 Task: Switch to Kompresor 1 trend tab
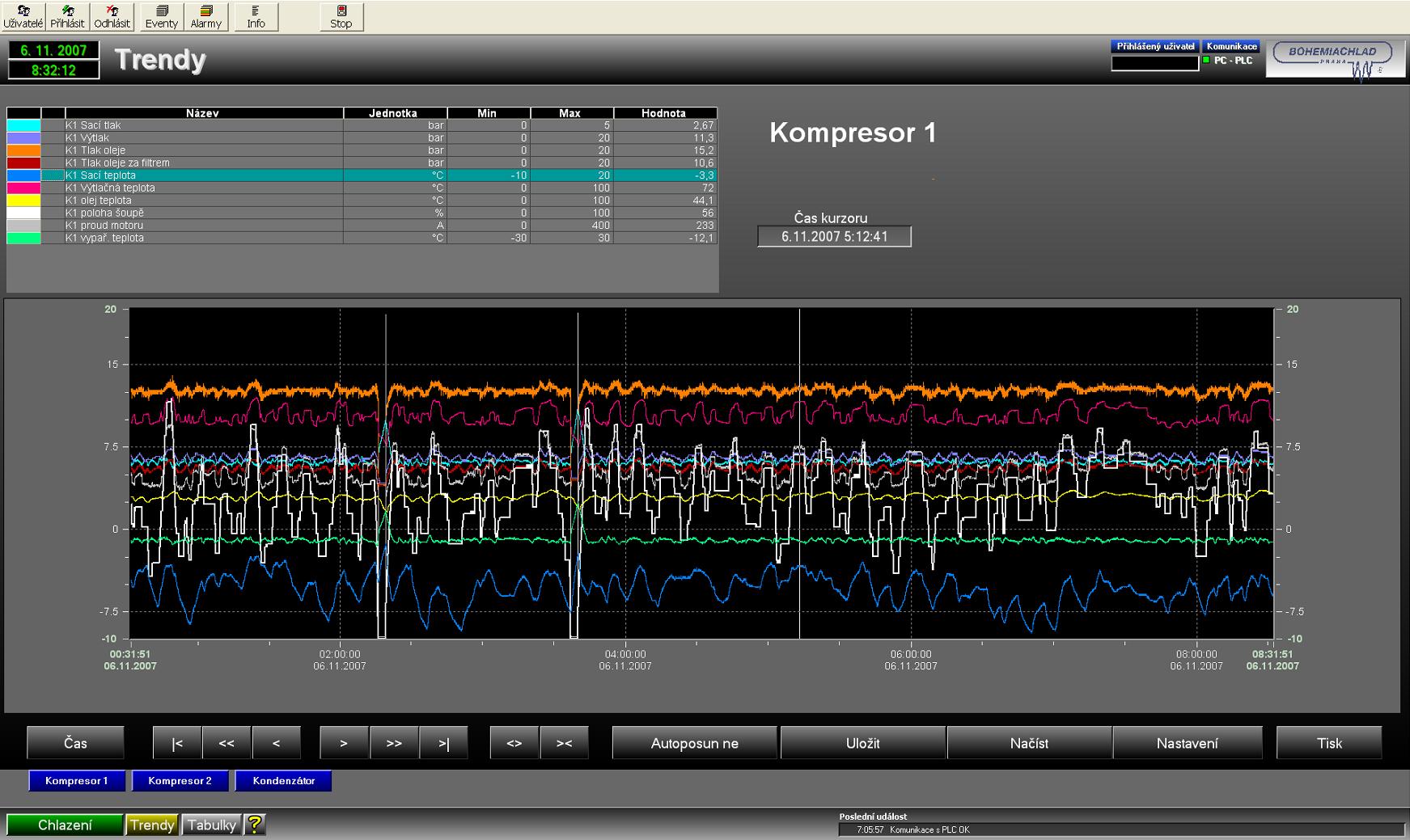tap(77, 781)
